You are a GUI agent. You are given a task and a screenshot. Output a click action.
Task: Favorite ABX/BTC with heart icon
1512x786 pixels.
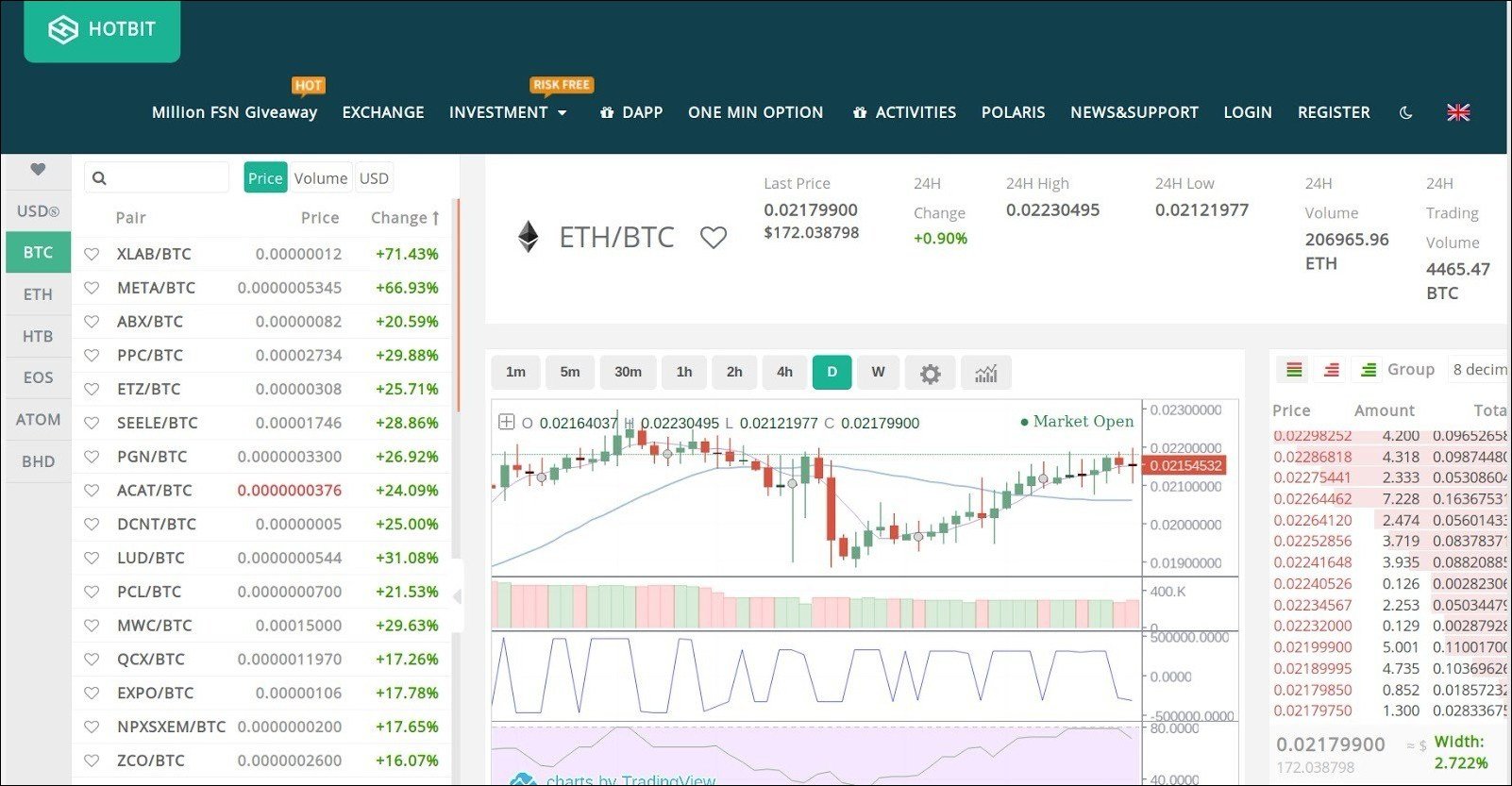(x=92, y=322)
